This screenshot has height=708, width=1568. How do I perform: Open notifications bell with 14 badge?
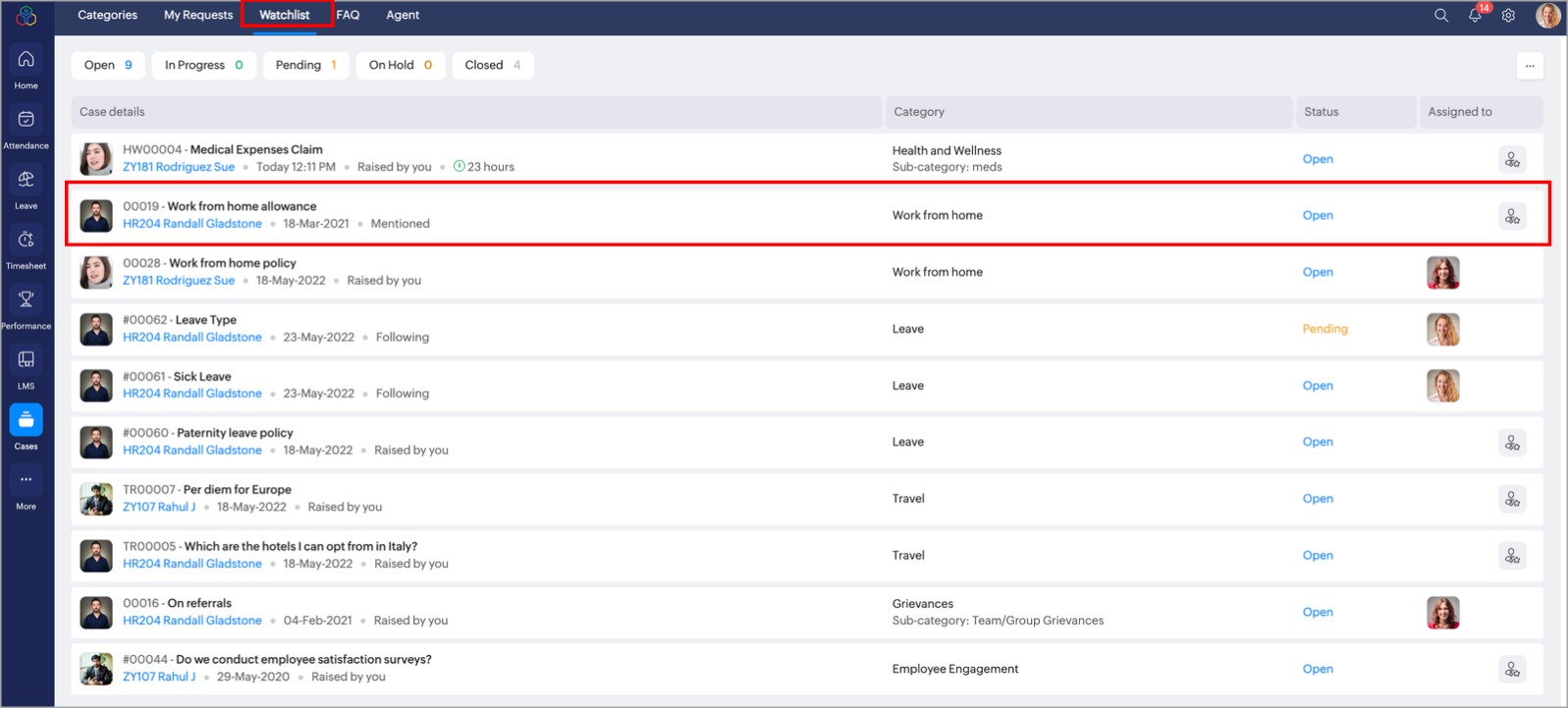(1475, 16)
